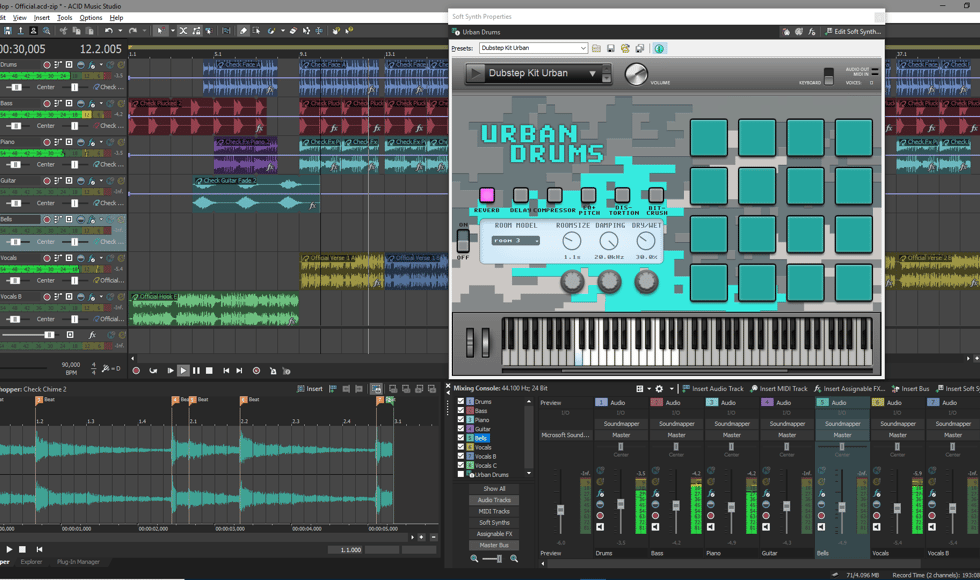Open the View menu

pos(19,18)
